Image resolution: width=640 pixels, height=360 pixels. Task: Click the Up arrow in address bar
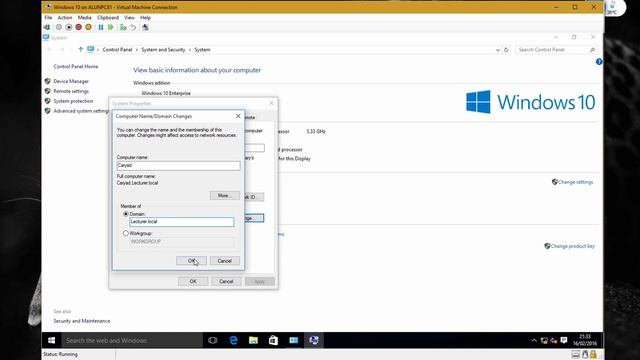[80, 49]
